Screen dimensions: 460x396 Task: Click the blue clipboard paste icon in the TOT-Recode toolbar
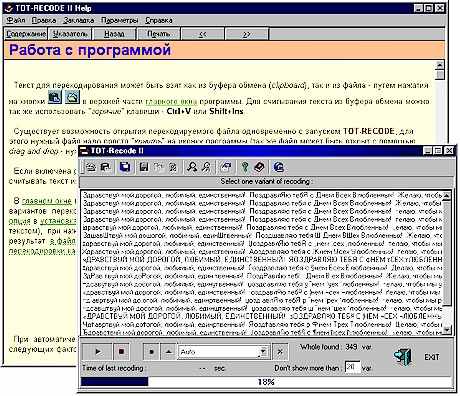125,167
